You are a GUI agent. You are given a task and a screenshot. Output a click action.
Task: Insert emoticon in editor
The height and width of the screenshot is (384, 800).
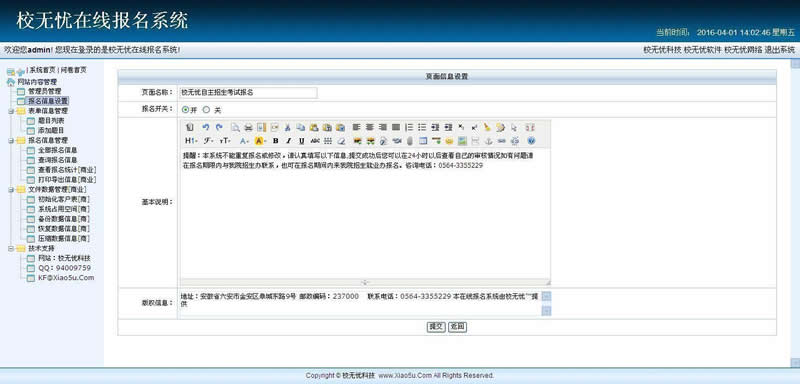[449, 141]
